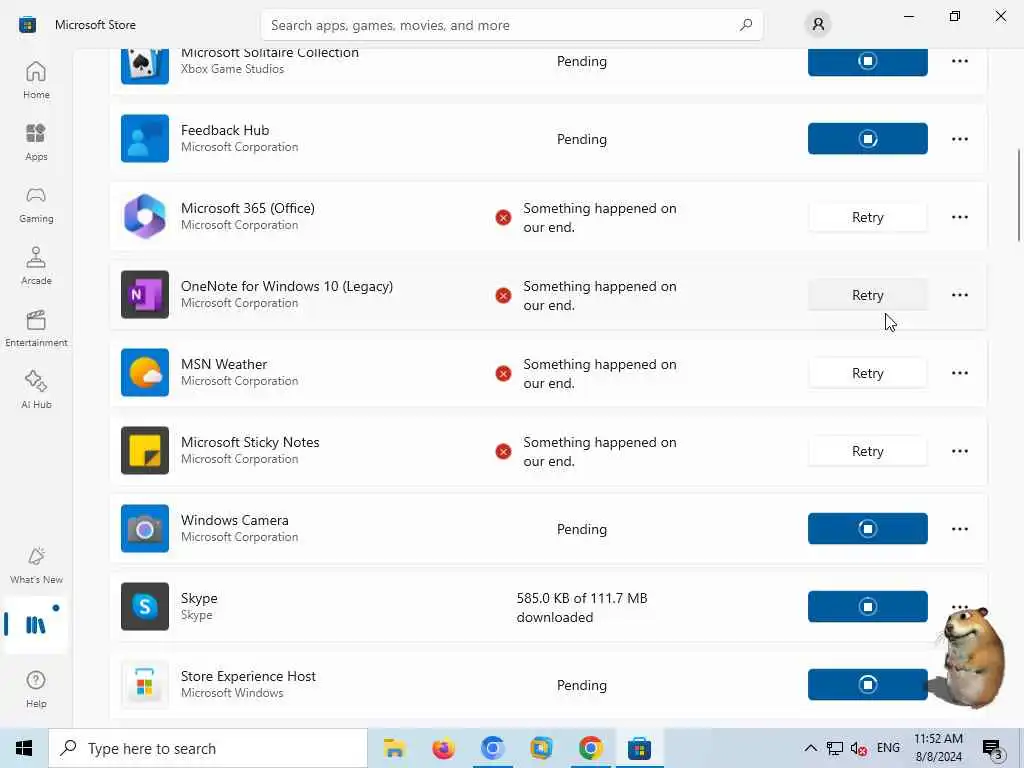Open more options for MSN Weather
Screen dimensions: 1024x768
click(959, 373)
